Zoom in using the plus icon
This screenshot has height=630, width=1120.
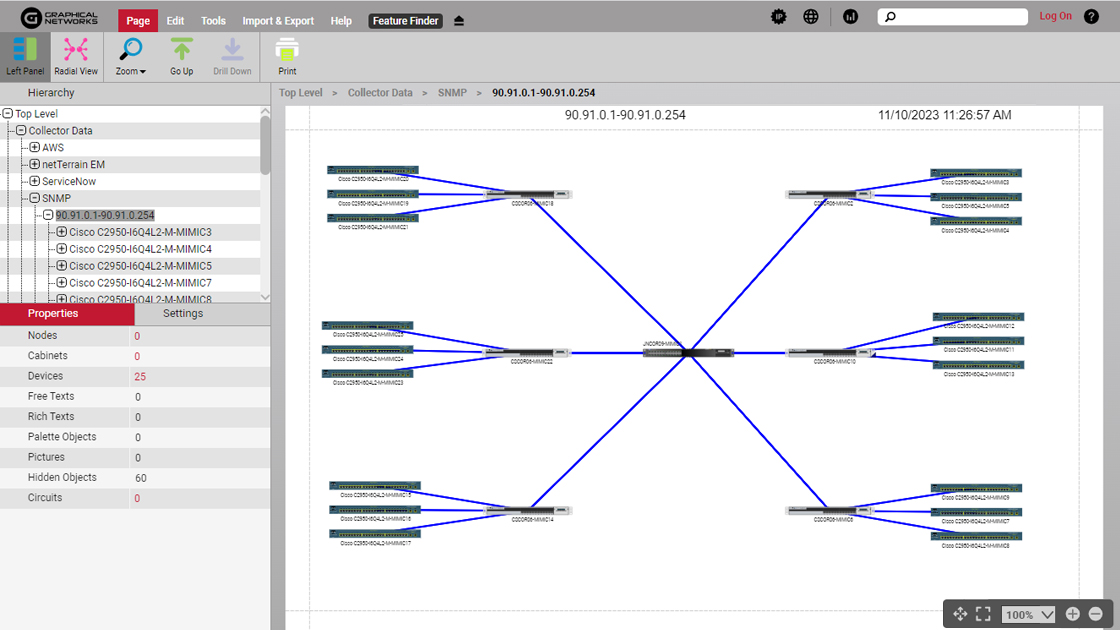coord(1072,614)
